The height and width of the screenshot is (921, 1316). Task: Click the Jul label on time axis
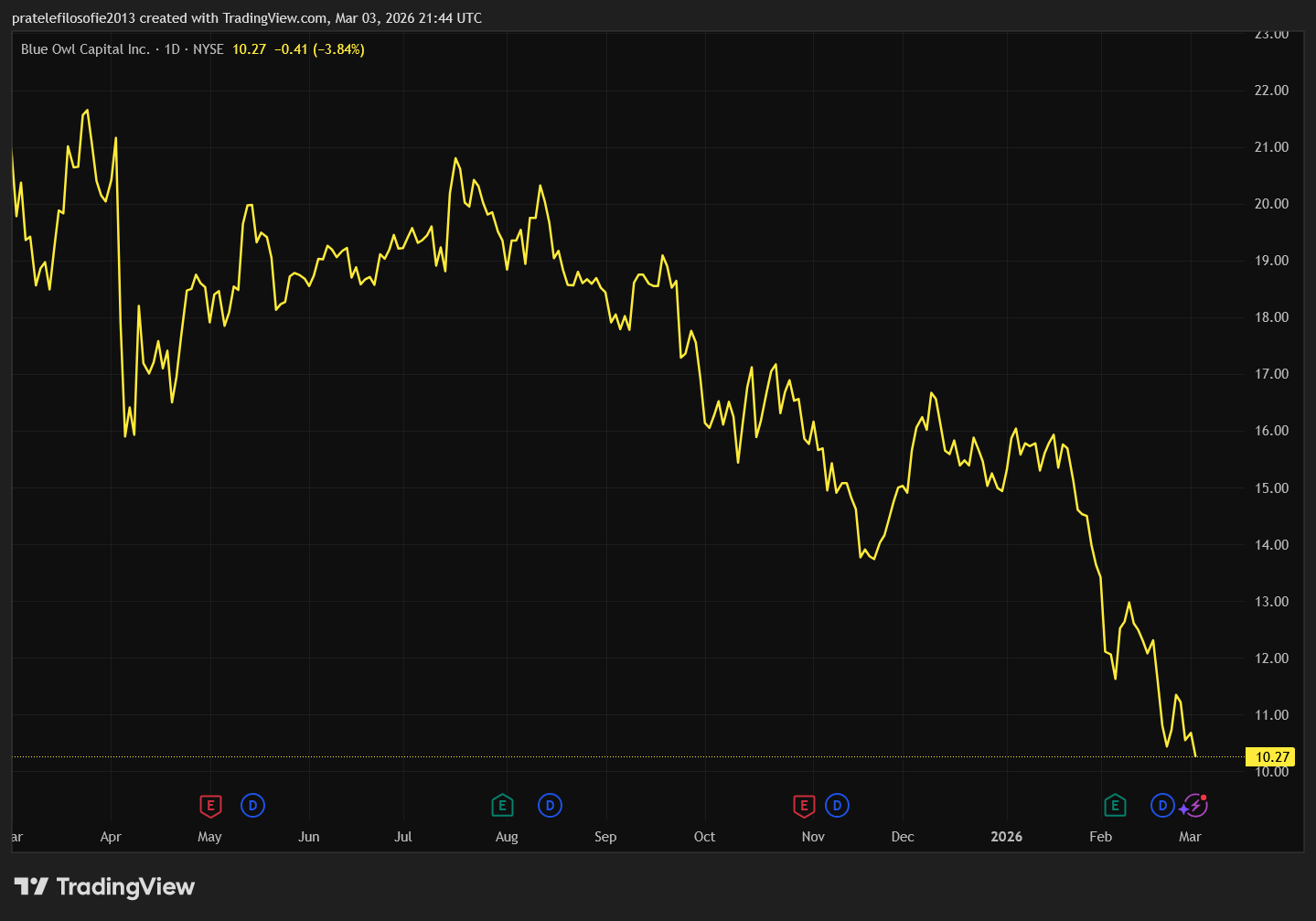coord(403,837)
